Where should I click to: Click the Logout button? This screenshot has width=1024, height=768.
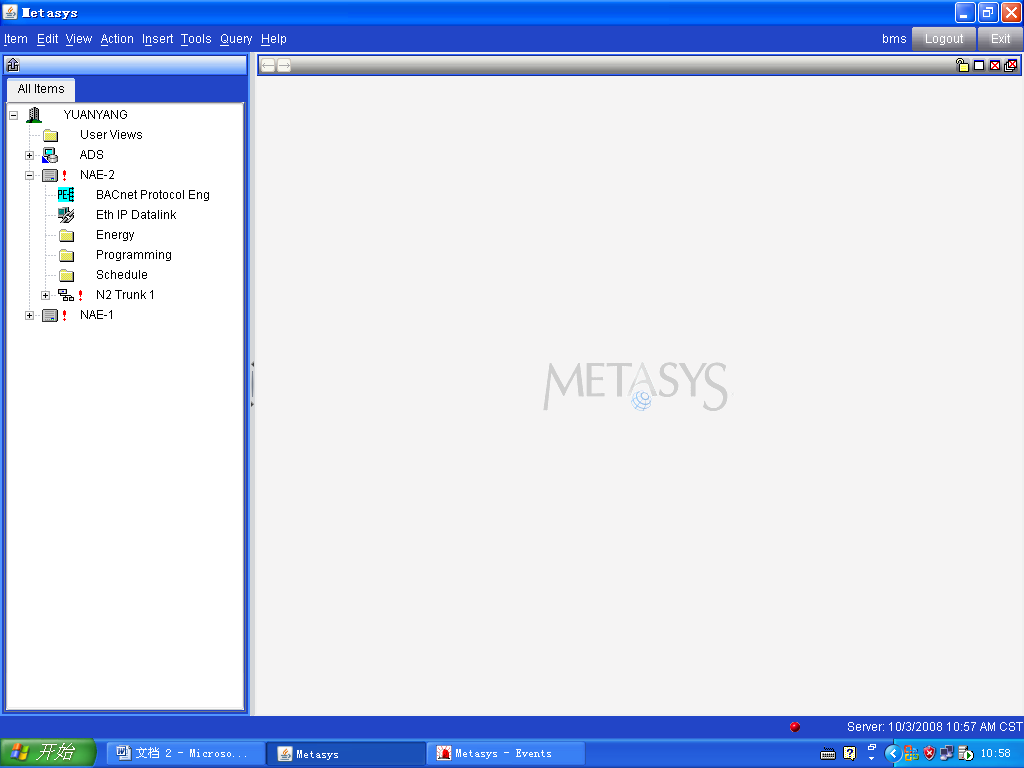tap(943, 39)
